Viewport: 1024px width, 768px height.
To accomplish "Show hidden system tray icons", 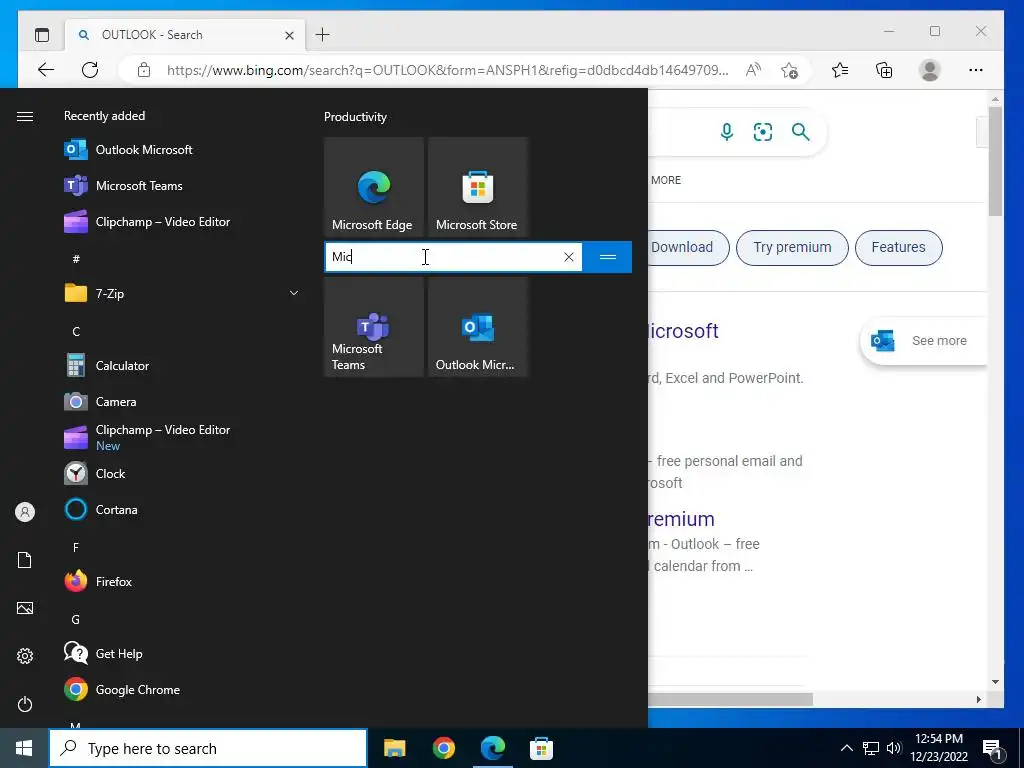I will click(x=846, y=748).
